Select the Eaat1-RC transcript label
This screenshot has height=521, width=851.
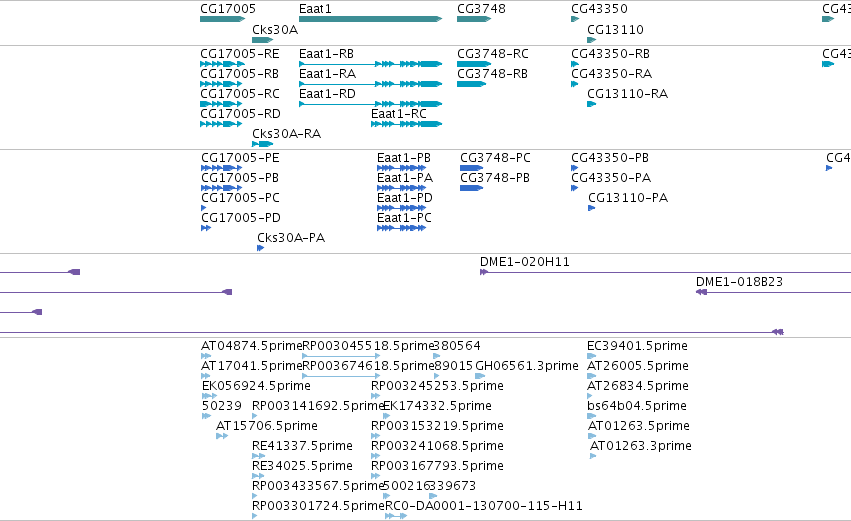pos(399,114)
